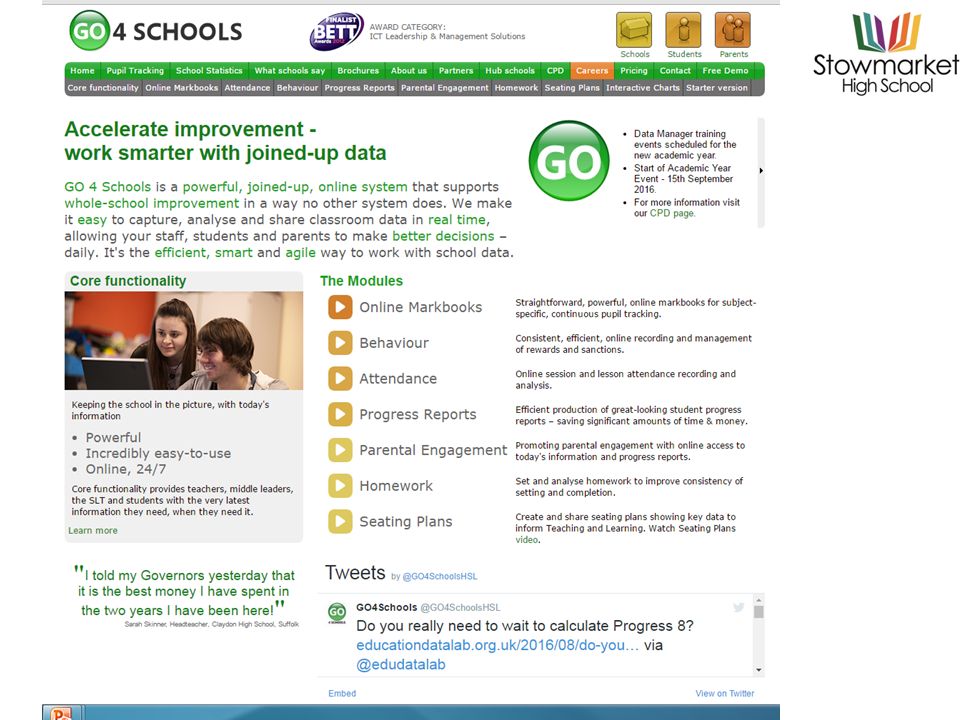
Task: Click the GO 4 Schools logo
Action: 156,31
